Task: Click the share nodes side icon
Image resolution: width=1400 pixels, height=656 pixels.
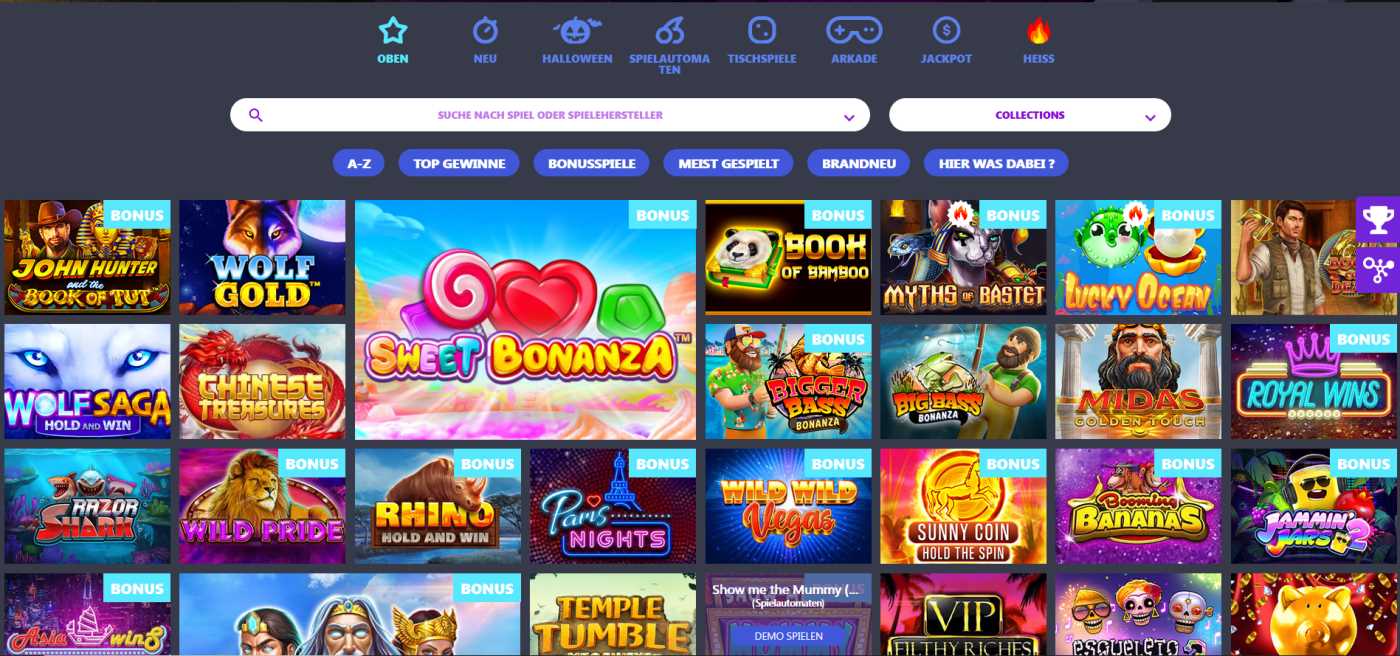Action: (1378, 268)
